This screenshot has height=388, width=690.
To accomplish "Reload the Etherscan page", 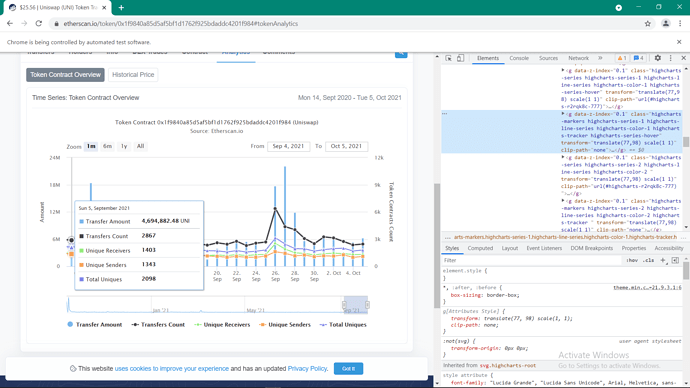I will pos(39,24).
